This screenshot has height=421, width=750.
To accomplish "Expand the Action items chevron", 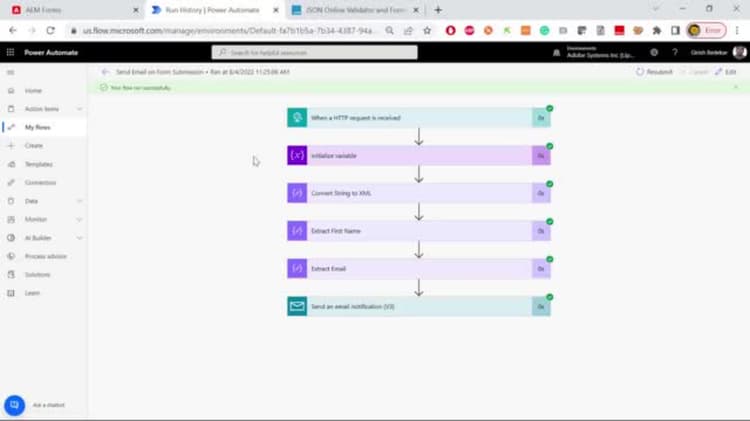I will pyautogui.click(x=79, y=109).
